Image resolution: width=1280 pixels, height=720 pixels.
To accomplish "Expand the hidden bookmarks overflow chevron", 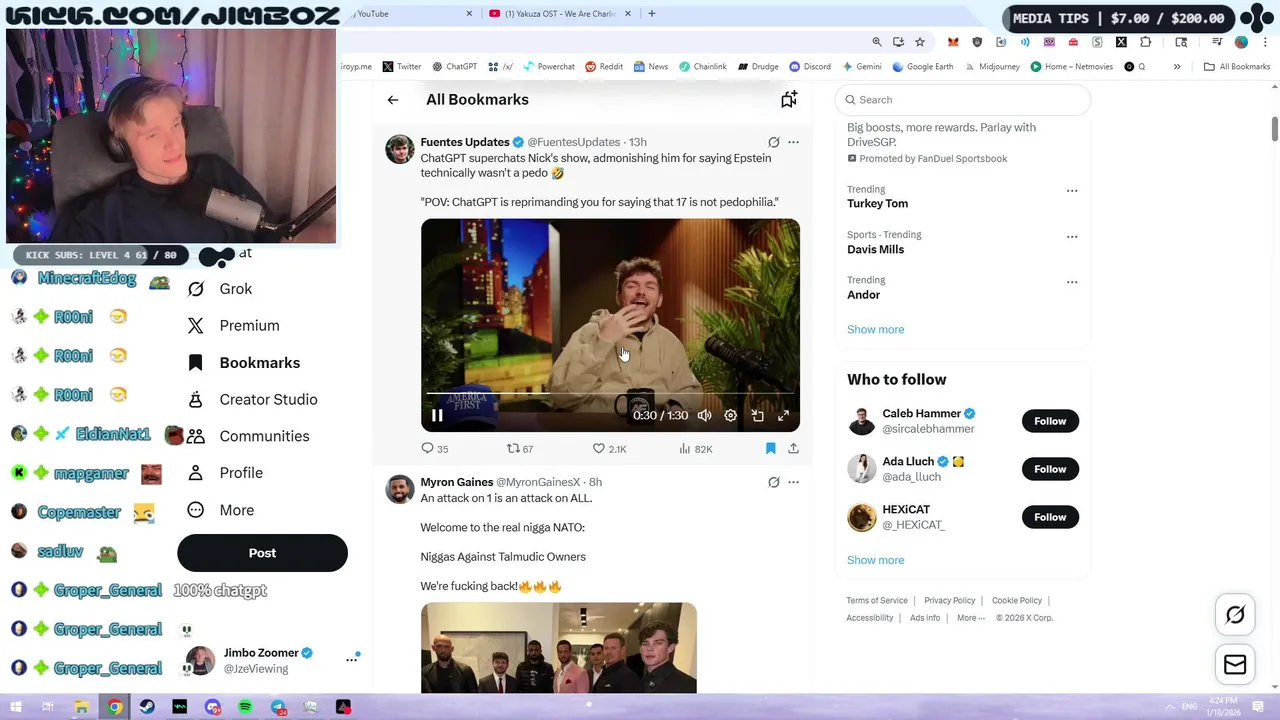I will (x=1177, y=67).
